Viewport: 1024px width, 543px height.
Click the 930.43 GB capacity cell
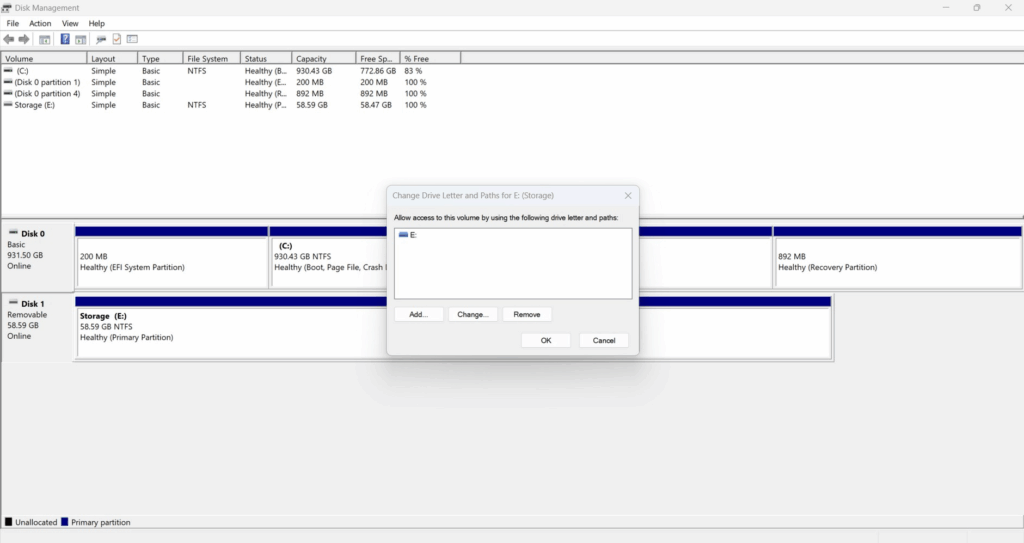(x=314, y=71)
